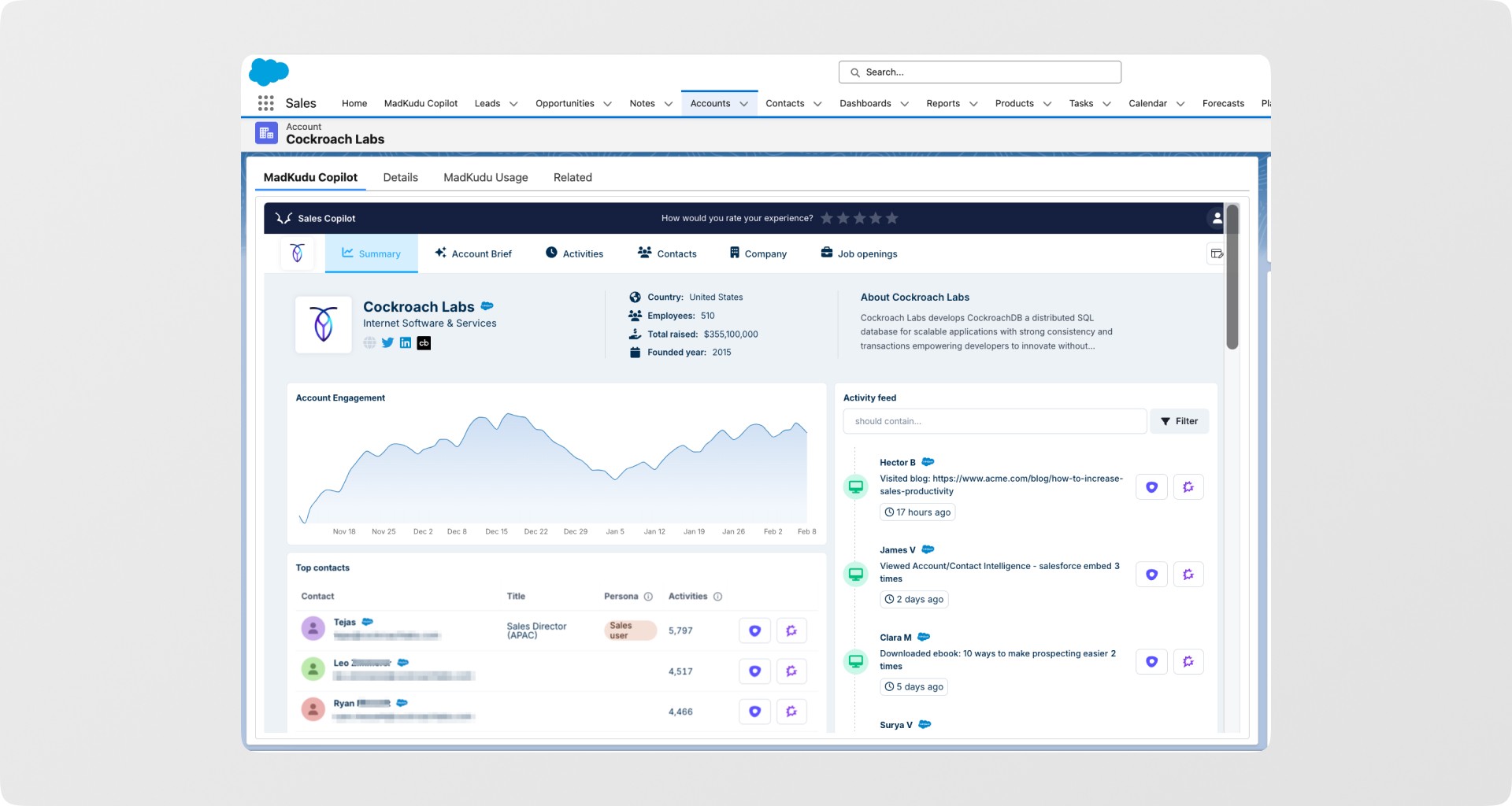Switch to the MadKudu Usage tab
This screenshot has height=806, width=1512.
click(x=485, y=177)
